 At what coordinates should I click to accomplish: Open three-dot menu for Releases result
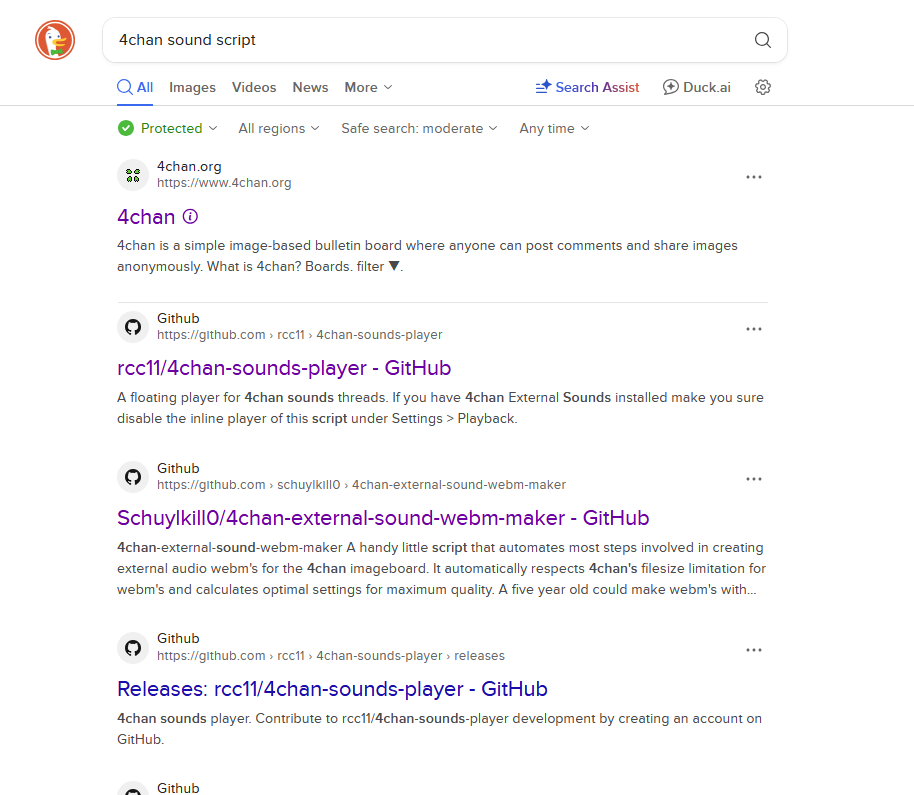tap(754, 650)
